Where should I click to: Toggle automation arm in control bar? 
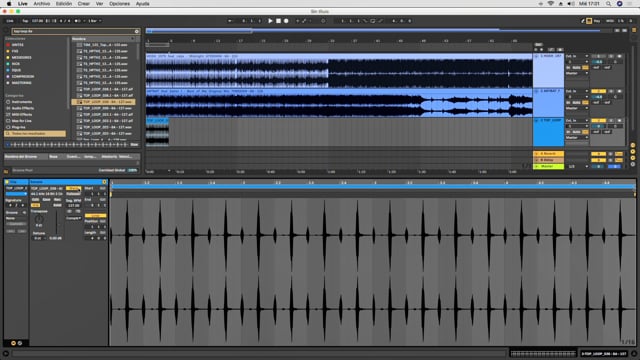[304, 21]
